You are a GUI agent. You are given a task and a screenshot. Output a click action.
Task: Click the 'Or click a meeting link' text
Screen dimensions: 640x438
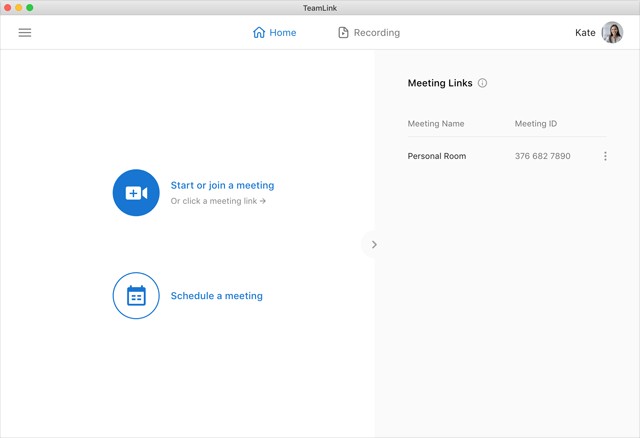pos(218,201)
